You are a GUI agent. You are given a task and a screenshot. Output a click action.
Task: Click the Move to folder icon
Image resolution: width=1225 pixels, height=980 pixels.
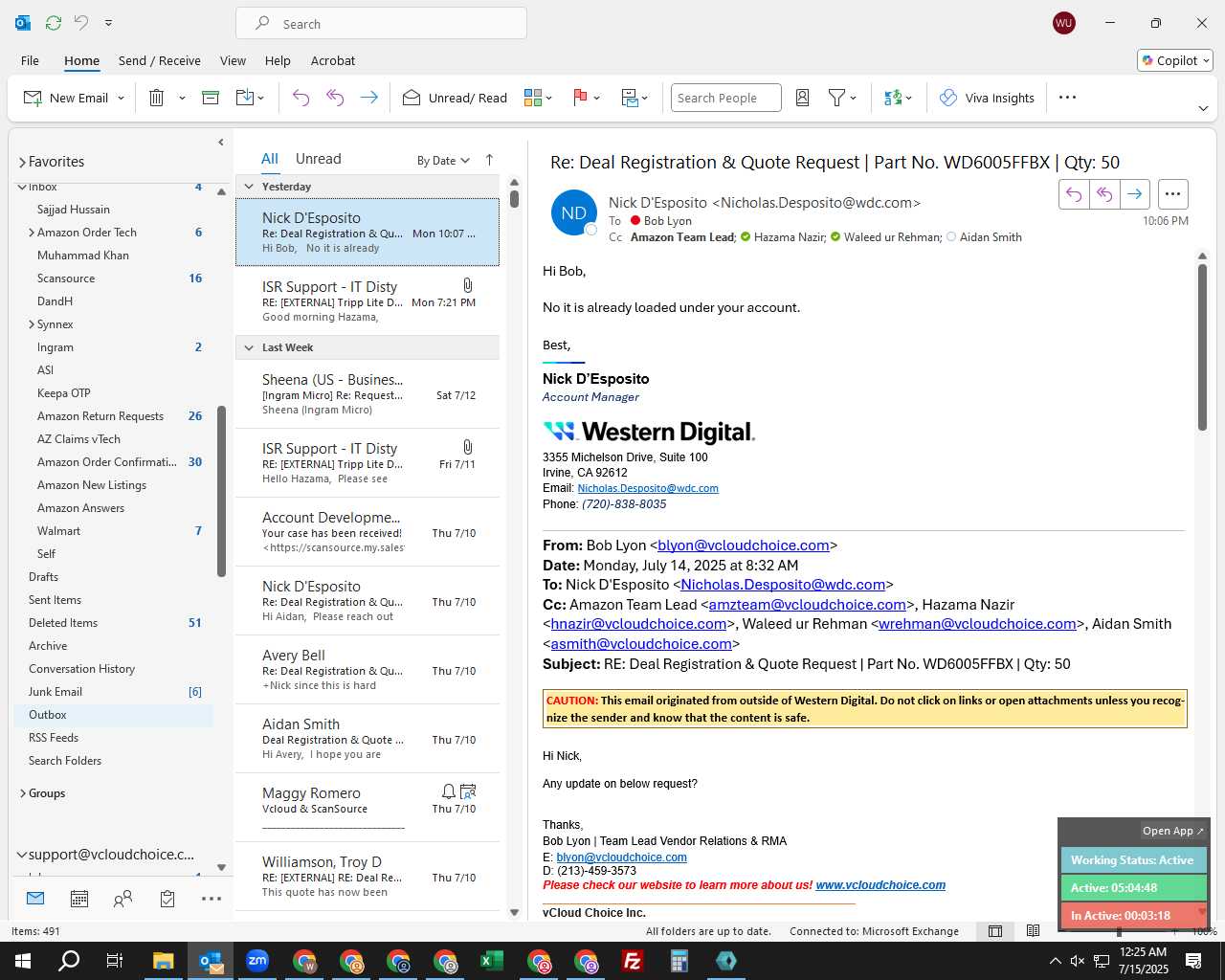click(x=244, y=98)
